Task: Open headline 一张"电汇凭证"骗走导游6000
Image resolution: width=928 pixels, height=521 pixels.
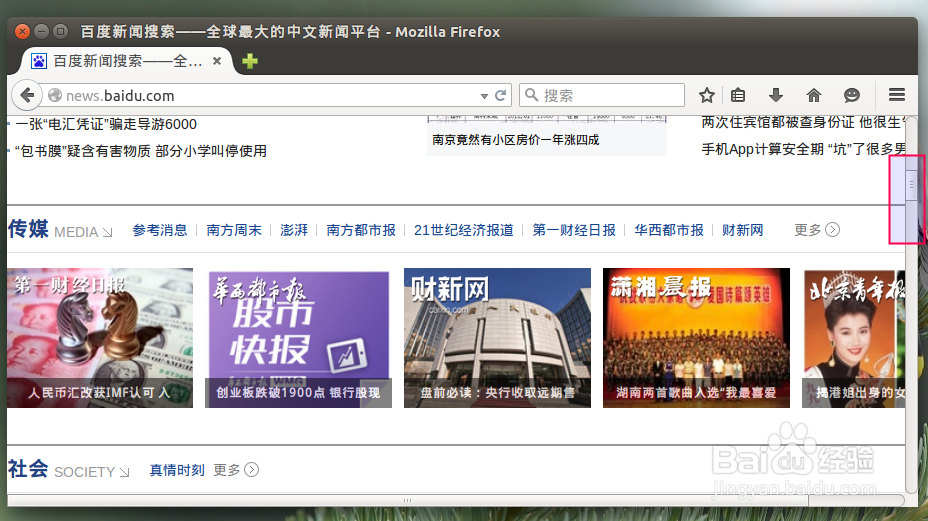Action: point(106,124)
